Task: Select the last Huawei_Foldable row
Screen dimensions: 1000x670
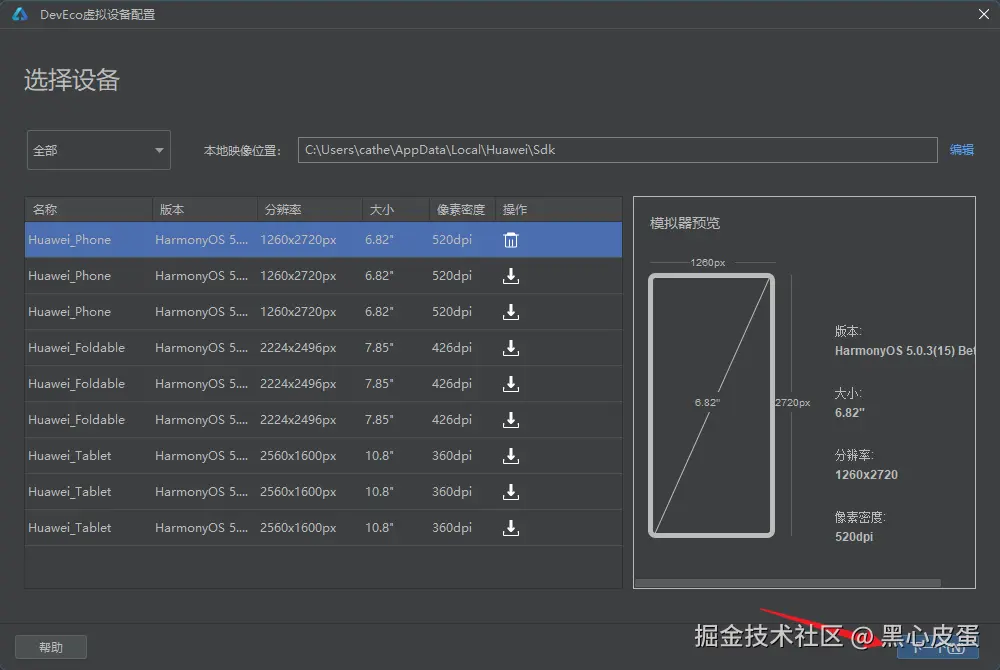Action: pyautogui.click(x=323, y=420)
